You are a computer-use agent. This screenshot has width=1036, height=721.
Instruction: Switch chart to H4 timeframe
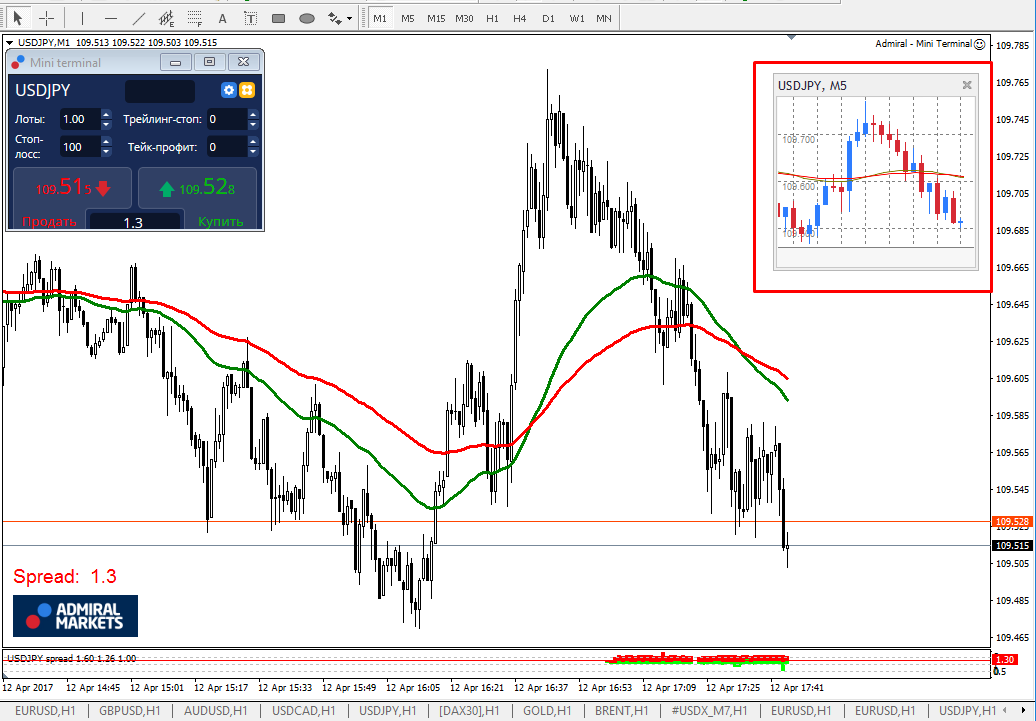click(520, 19)
